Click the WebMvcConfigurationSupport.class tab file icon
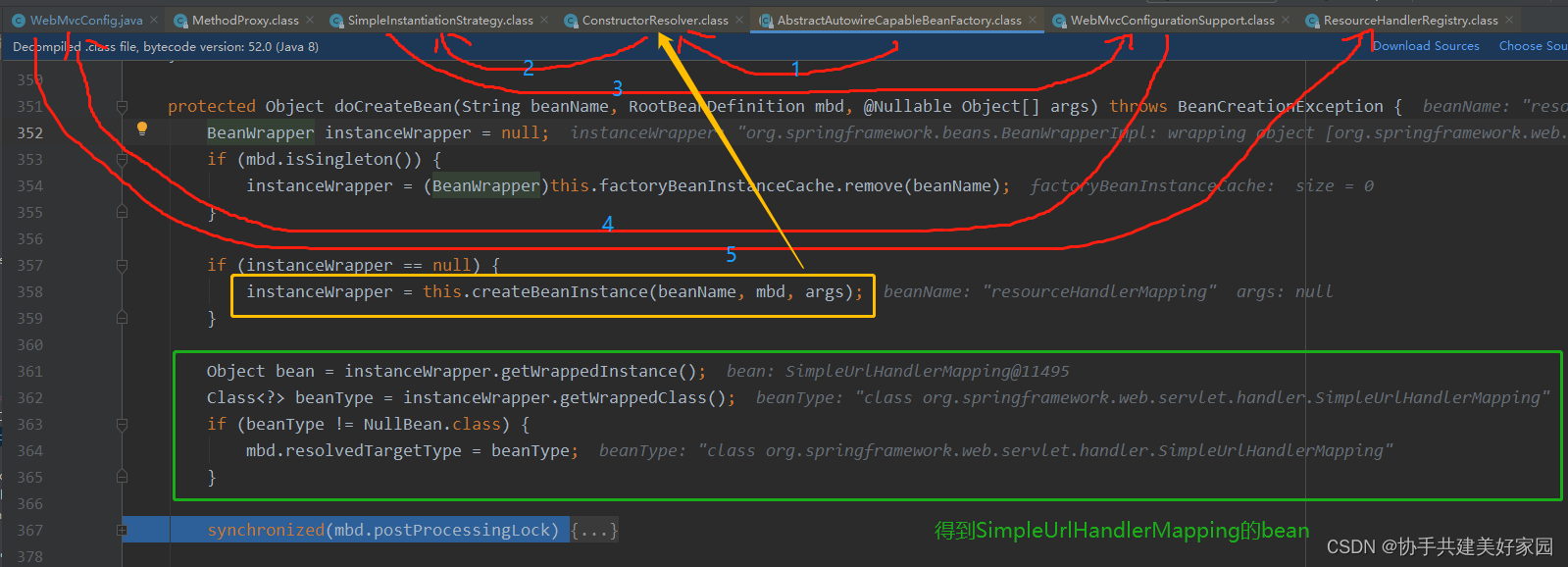This screenshot has width=1568, height=567. (1059, 21)
